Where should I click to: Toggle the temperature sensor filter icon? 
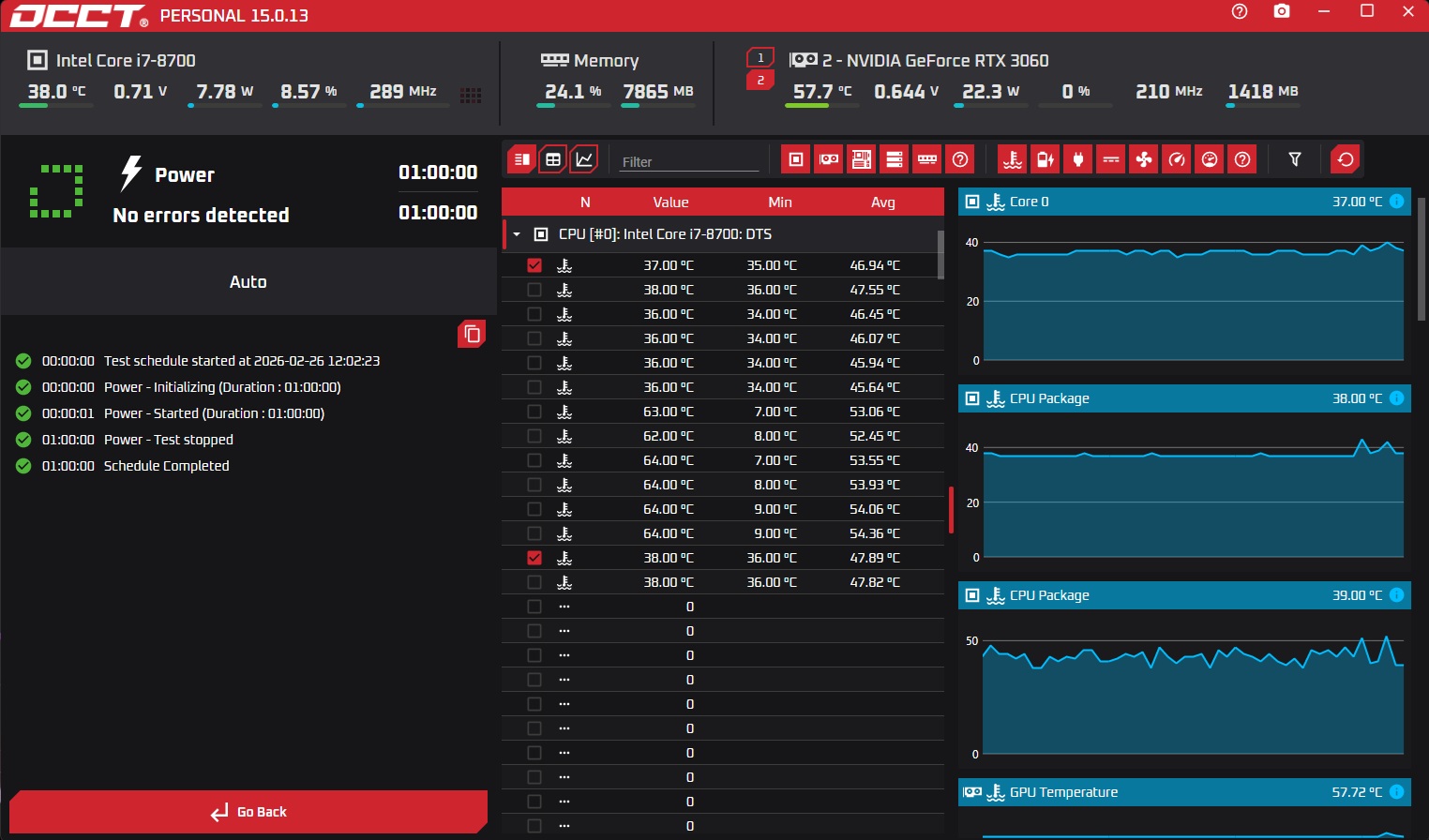[1013, 159]
